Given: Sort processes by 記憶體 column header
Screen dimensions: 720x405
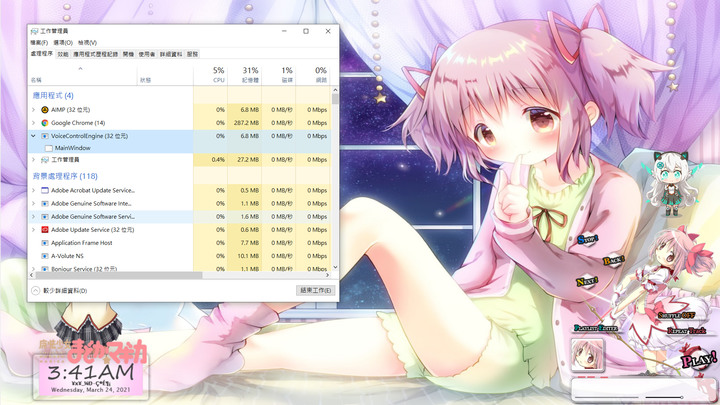Looking at the screenshot, I should (x=245, y=74).
